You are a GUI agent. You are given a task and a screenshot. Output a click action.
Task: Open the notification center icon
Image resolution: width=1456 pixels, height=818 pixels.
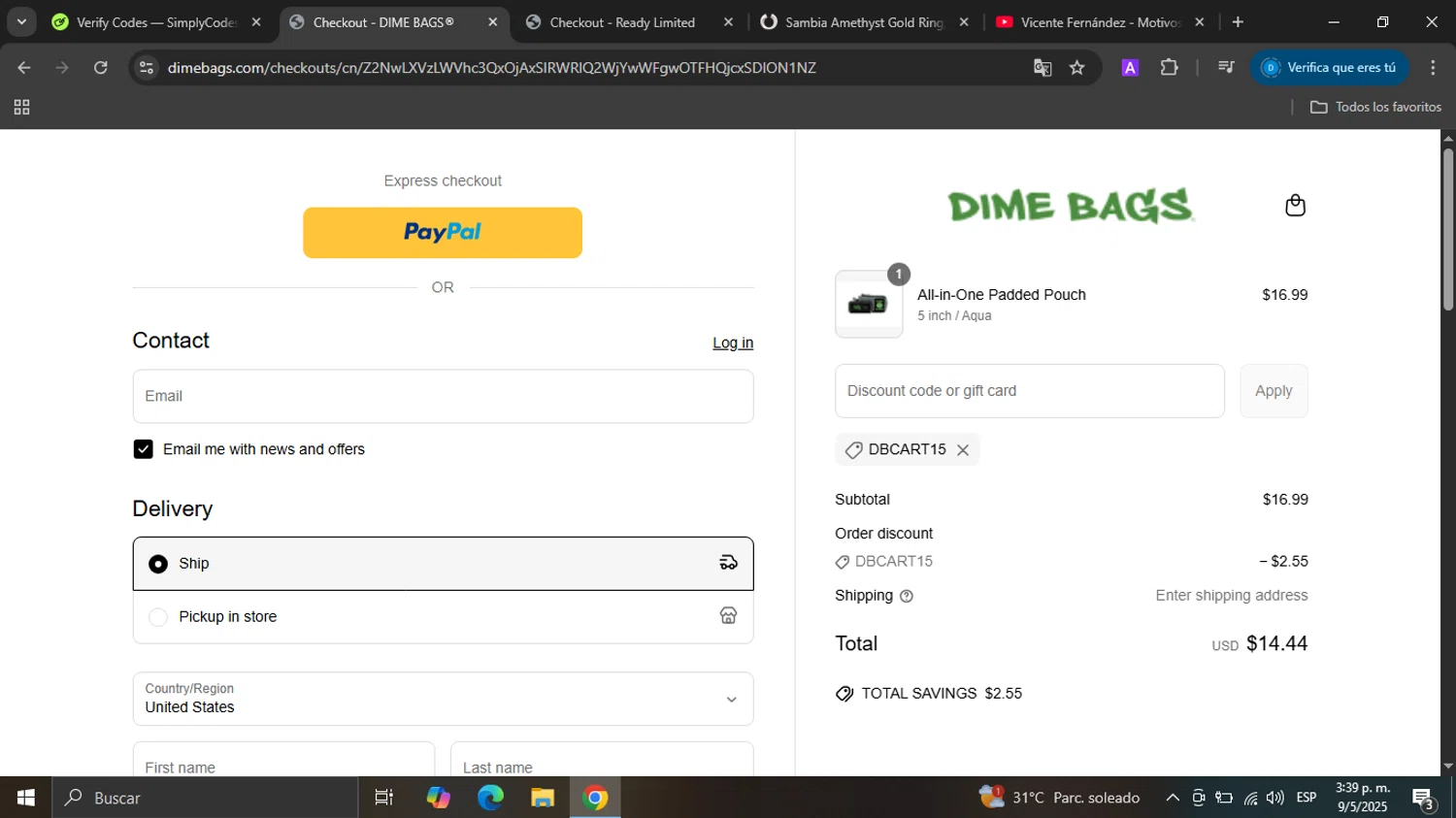pos(1423,798)
